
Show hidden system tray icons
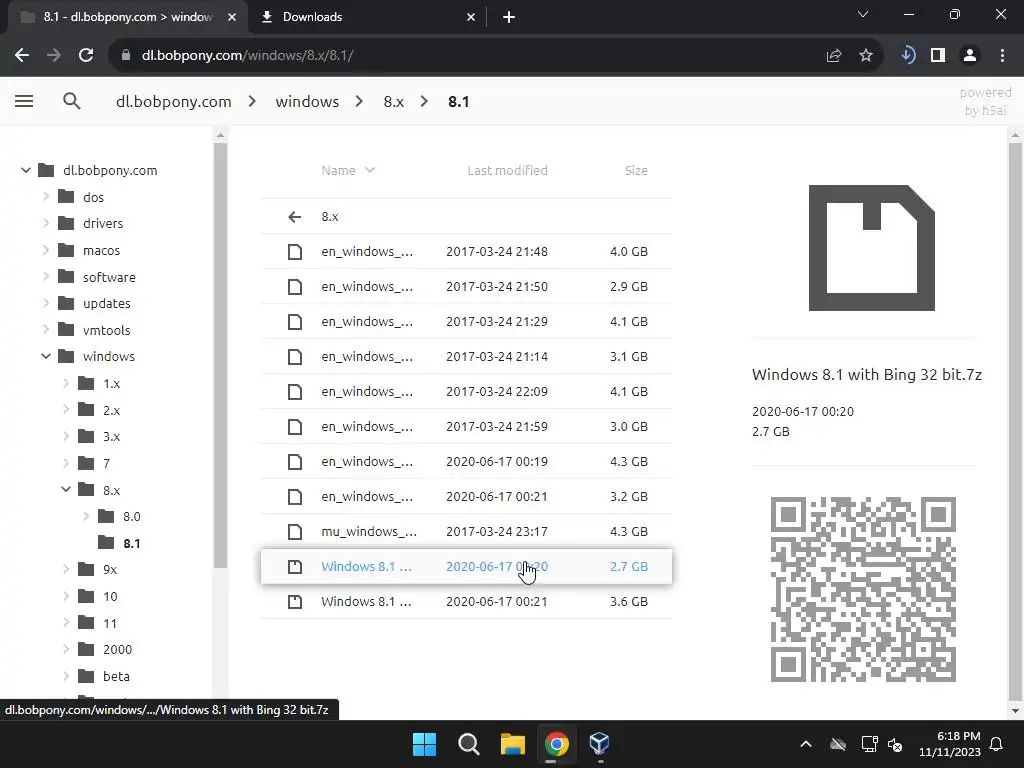coord(806,744)
